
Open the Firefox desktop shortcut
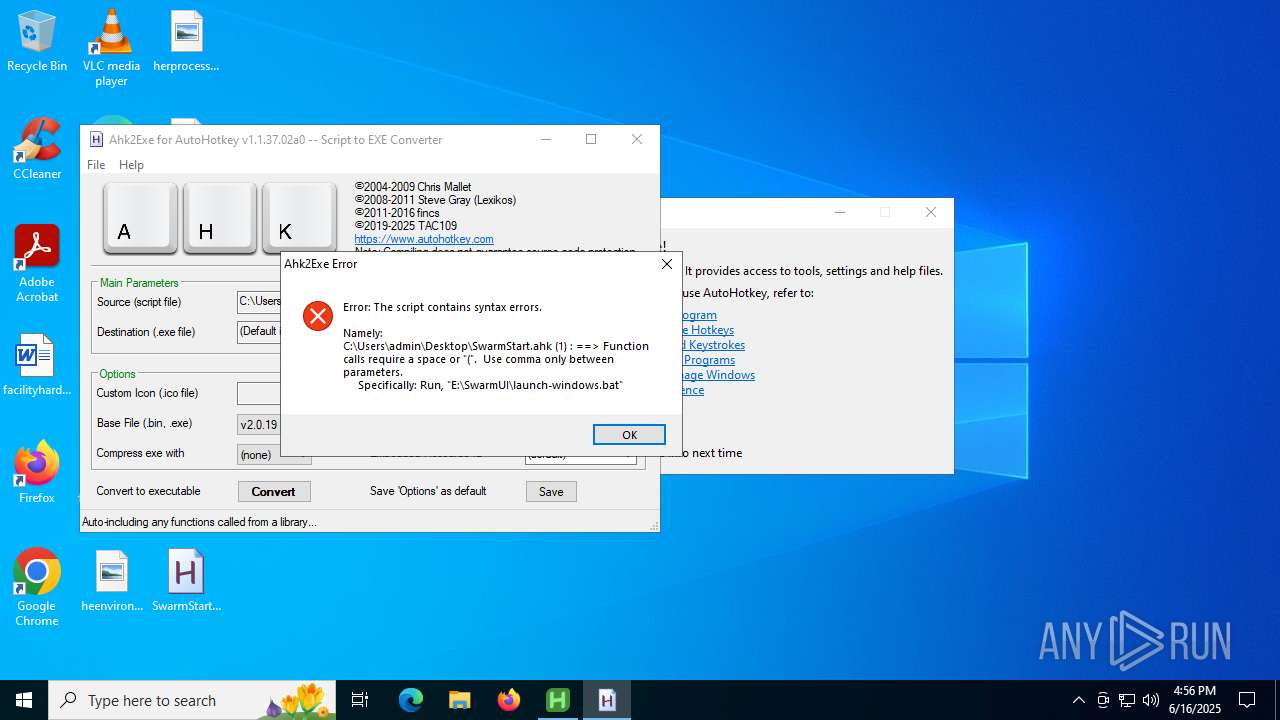(37, 473)
